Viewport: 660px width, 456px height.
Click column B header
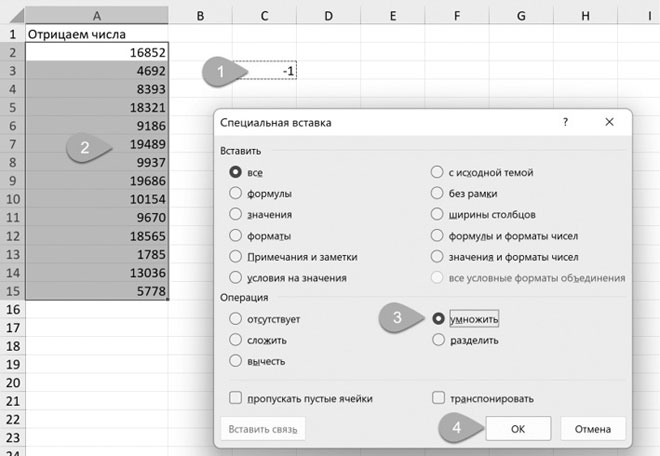click(200, 15)
